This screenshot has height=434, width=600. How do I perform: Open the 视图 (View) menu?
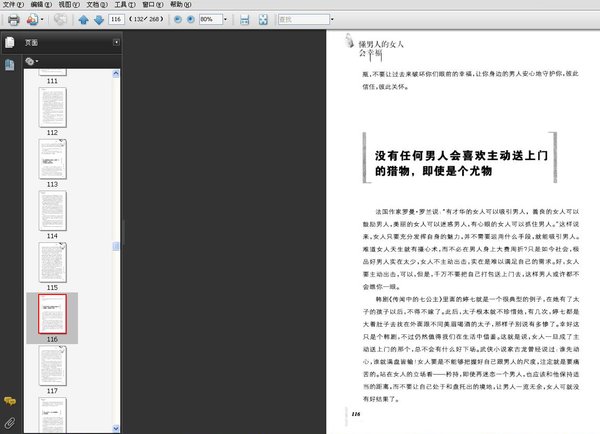(x=65, y=5)
